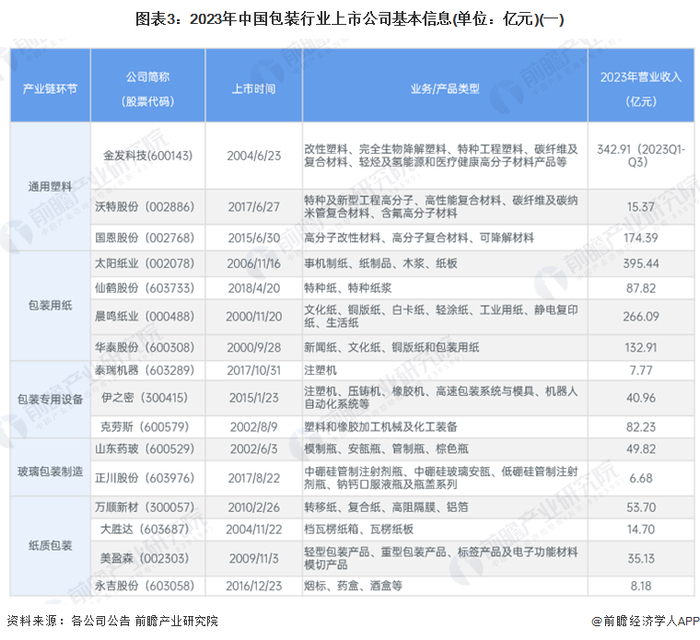This screenshot has height=640, width=700.
Task: Click listing date 2010/2/26
Action: click(254, 507)
